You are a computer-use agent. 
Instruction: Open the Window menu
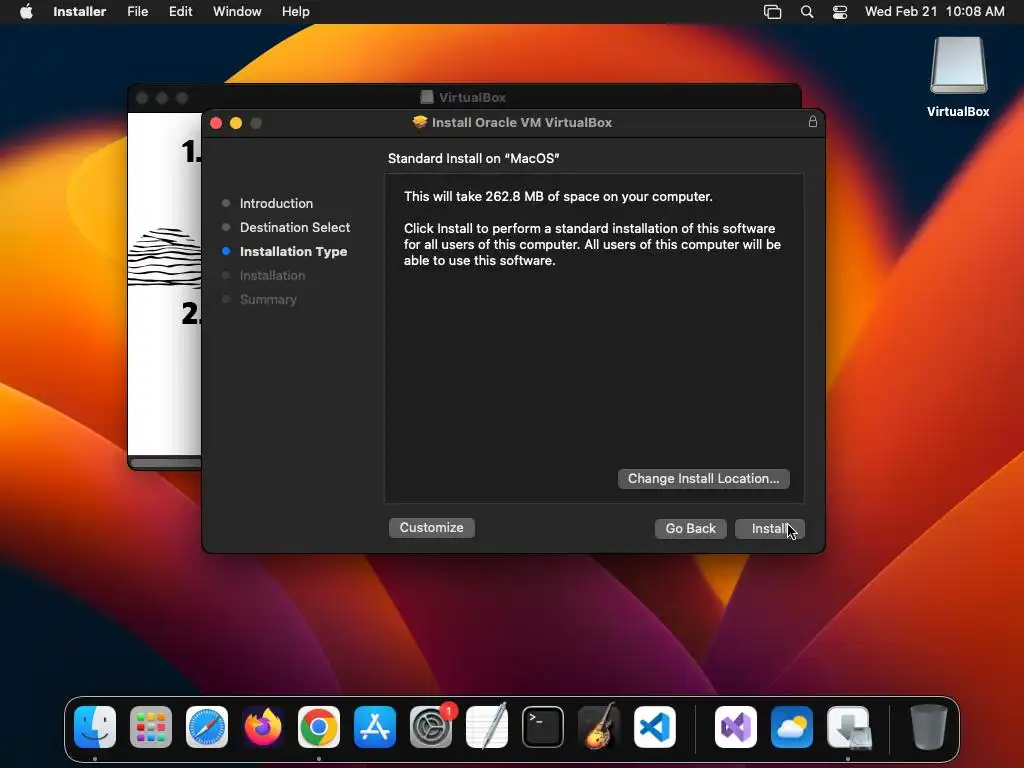(x=237, y=12)
